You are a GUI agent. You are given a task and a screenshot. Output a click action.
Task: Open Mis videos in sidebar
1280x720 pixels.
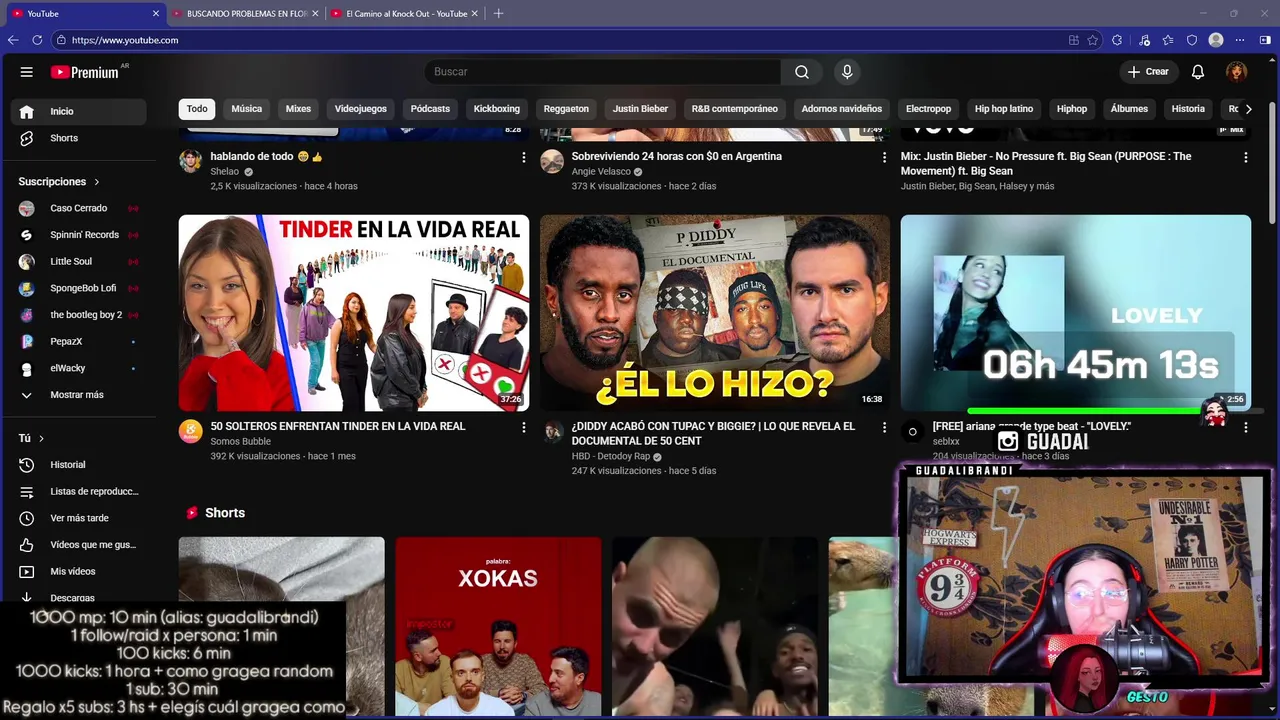79,572
